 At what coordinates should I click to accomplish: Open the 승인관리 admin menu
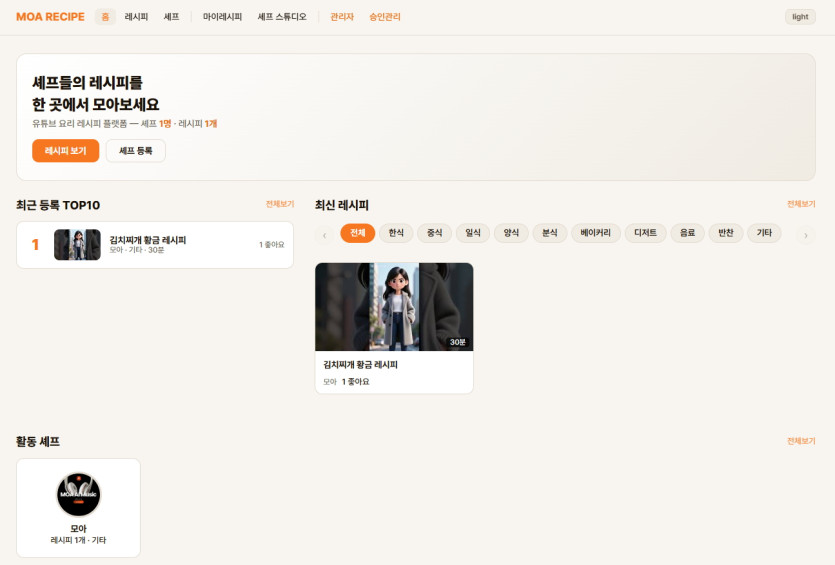tap(385, 17)
